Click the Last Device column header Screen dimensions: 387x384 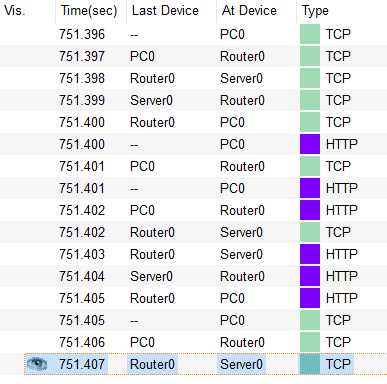click(x=165, y=11)
